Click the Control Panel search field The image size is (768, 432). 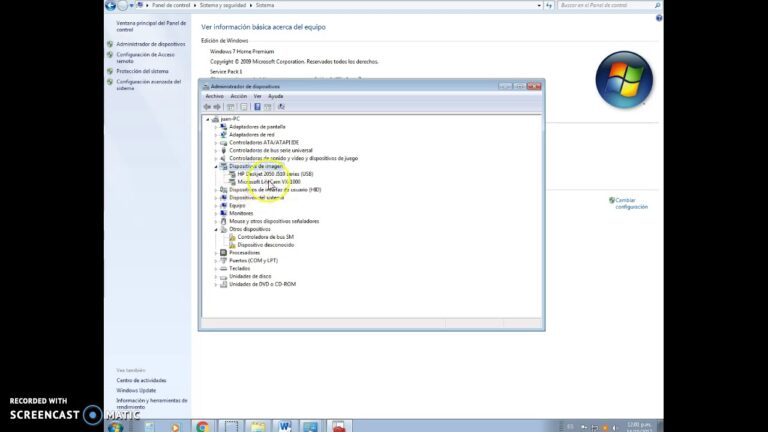tap(600, 5)
